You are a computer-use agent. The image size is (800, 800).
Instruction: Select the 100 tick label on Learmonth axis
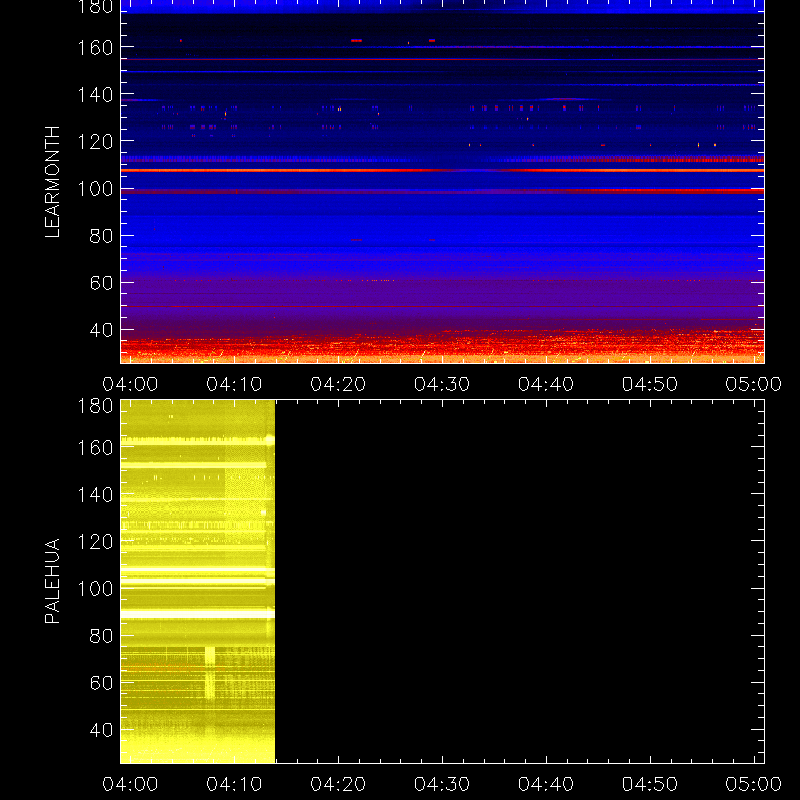(x=95, y=189)
